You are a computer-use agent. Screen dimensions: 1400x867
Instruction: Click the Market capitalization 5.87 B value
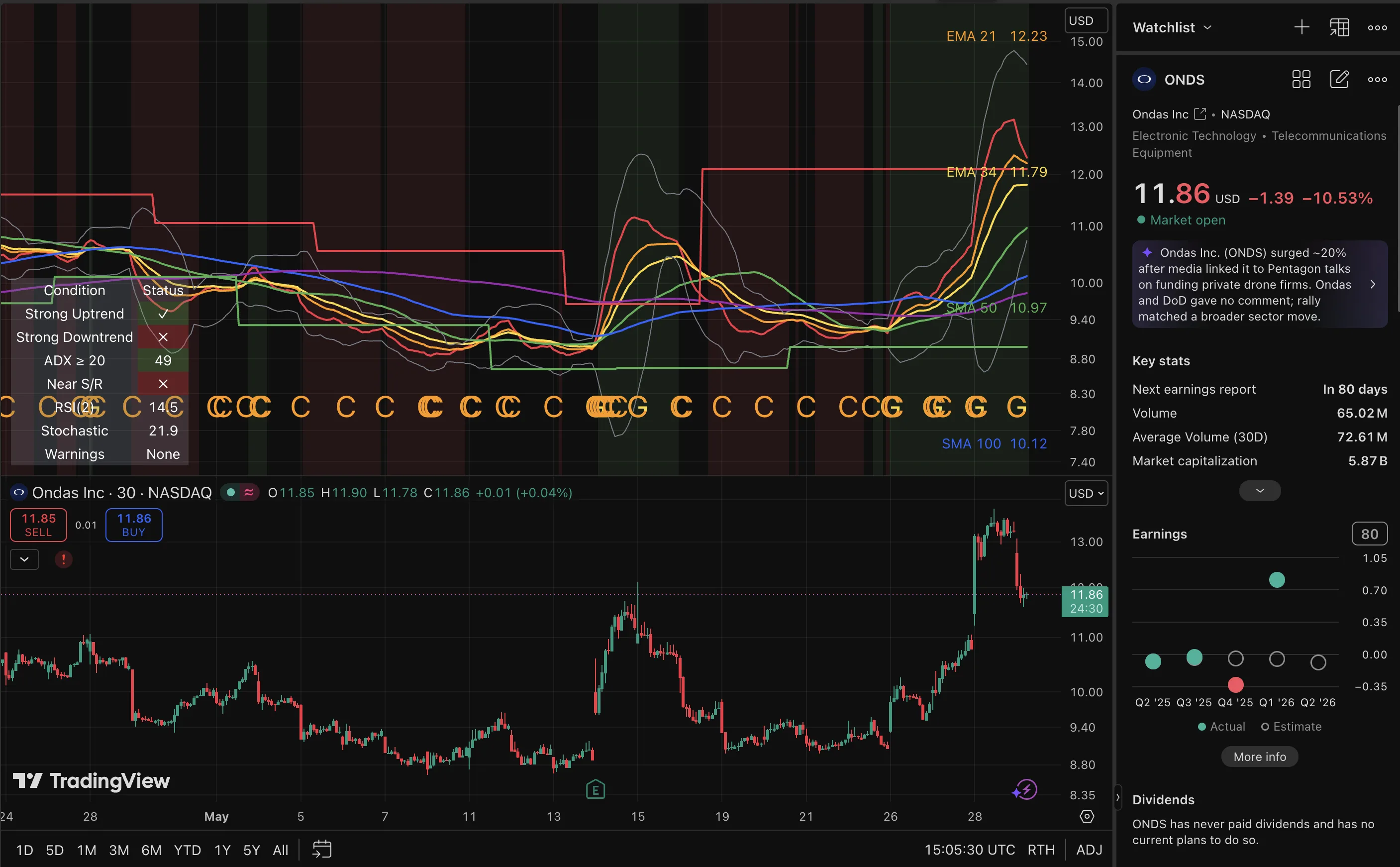1367,461
